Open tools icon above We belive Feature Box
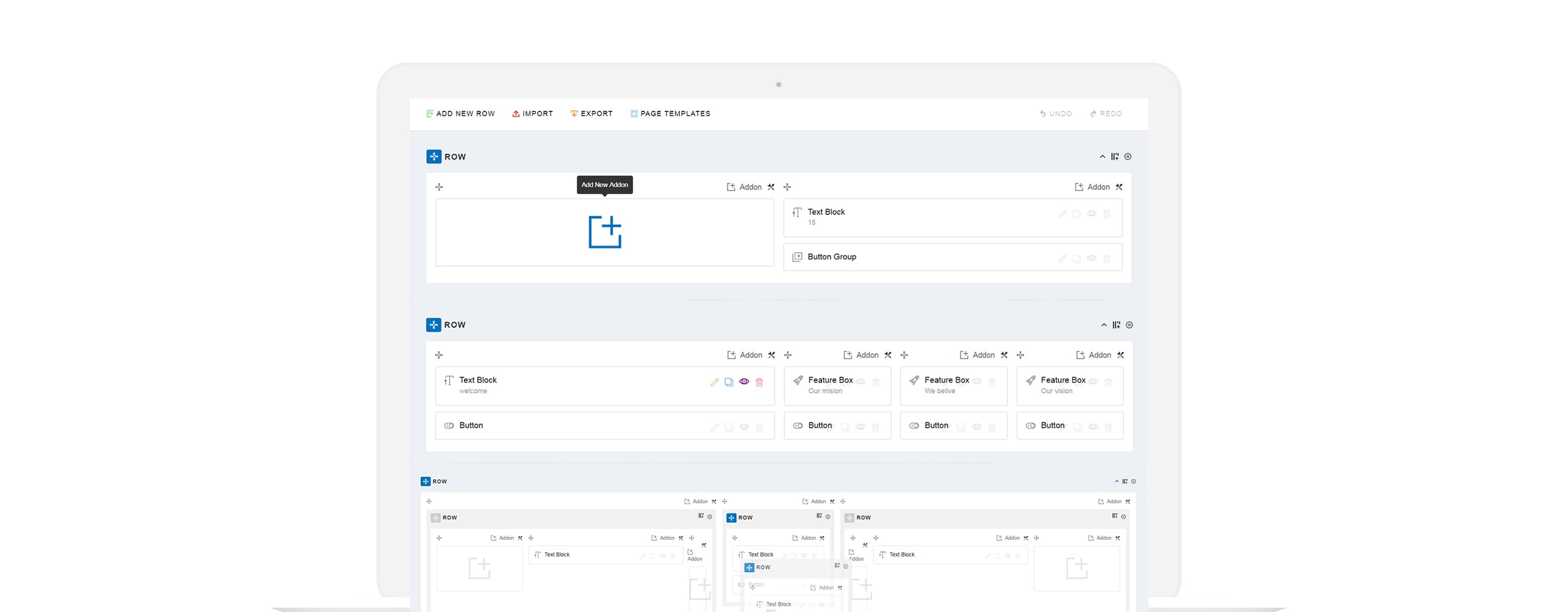1568x612 pixels. coord(1004,355)
